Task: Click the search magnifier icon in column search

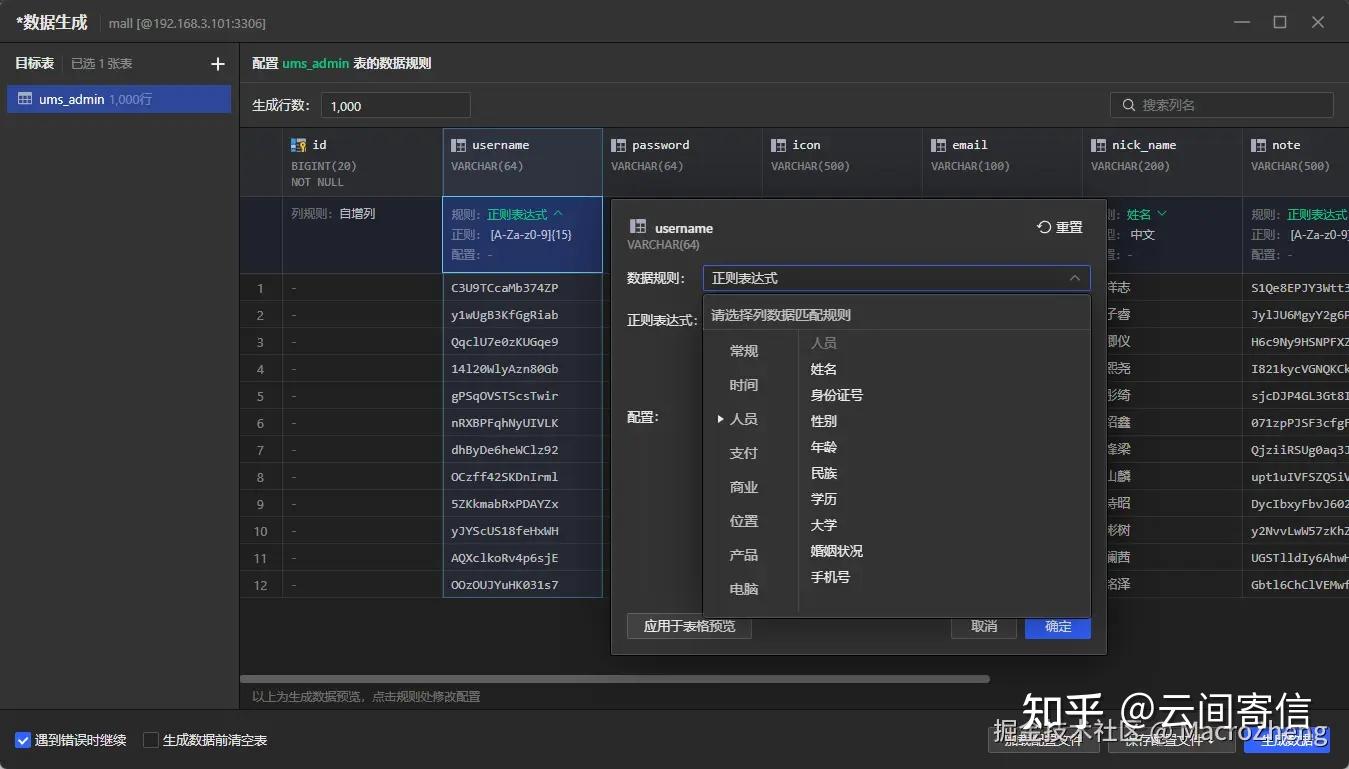Action: pyautogui.click(x=1129, y=105)
